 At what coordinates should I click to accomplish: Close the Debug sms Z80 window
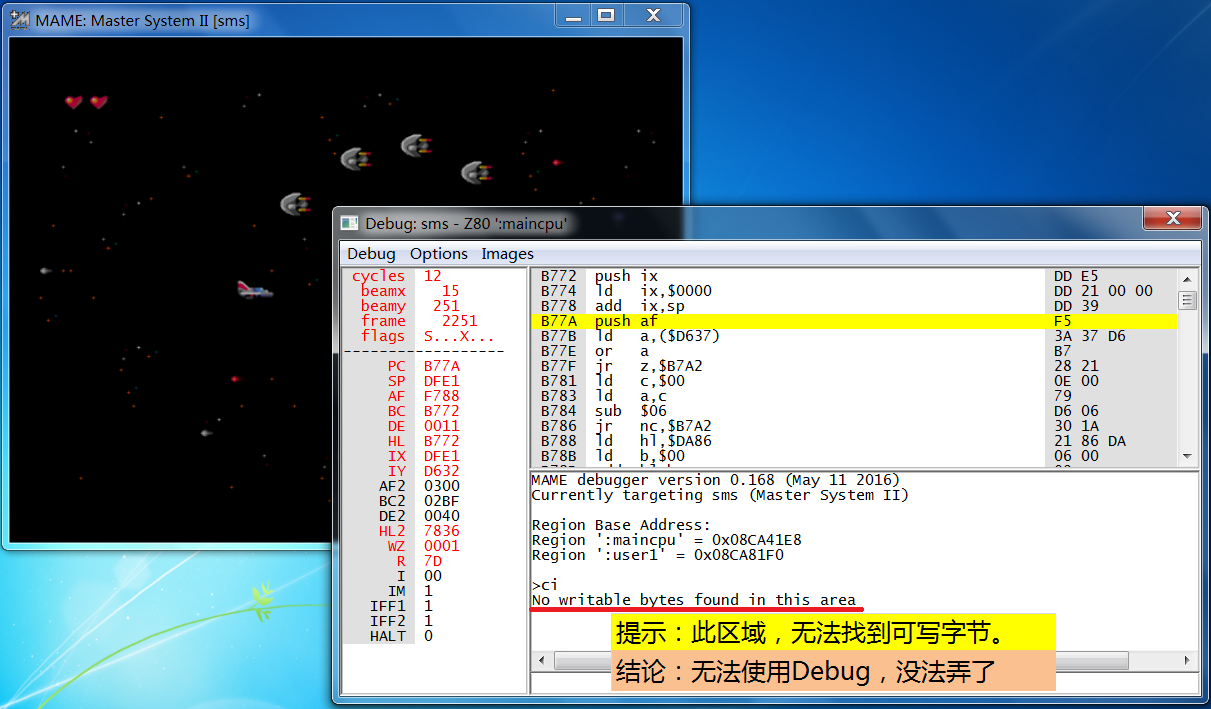(x=1174, y=218)
